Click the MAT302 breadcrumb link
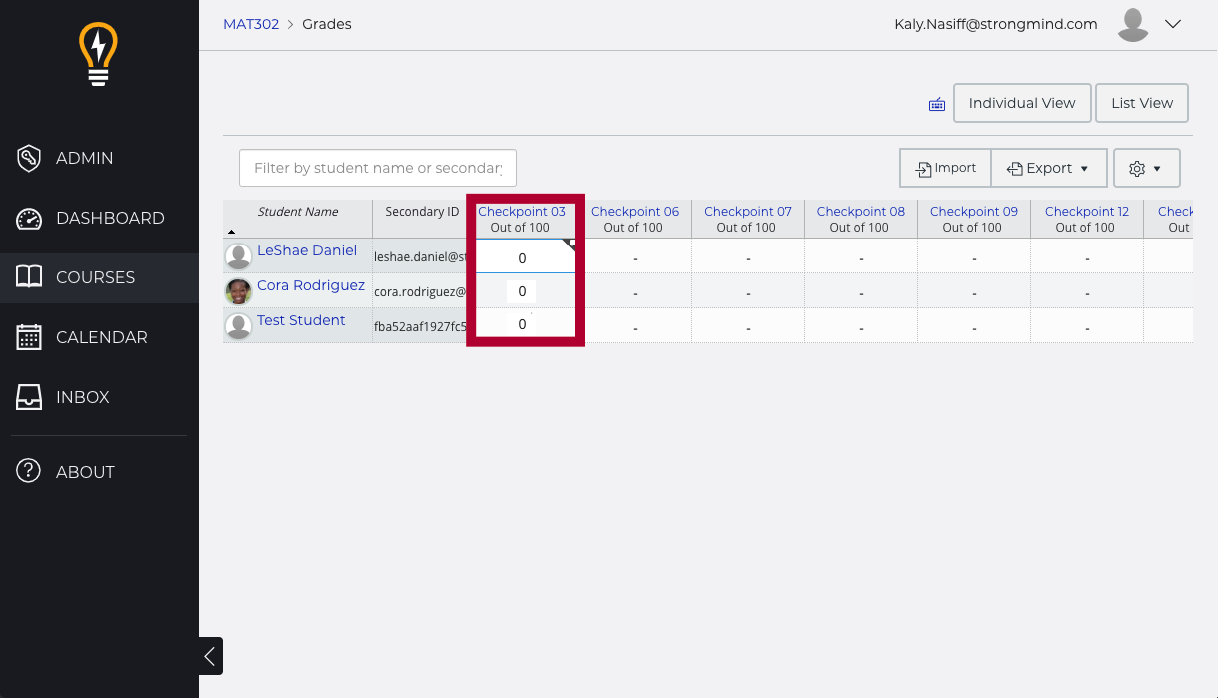The width and height of the screenshot is (1218, 698). tap(251, 24)
